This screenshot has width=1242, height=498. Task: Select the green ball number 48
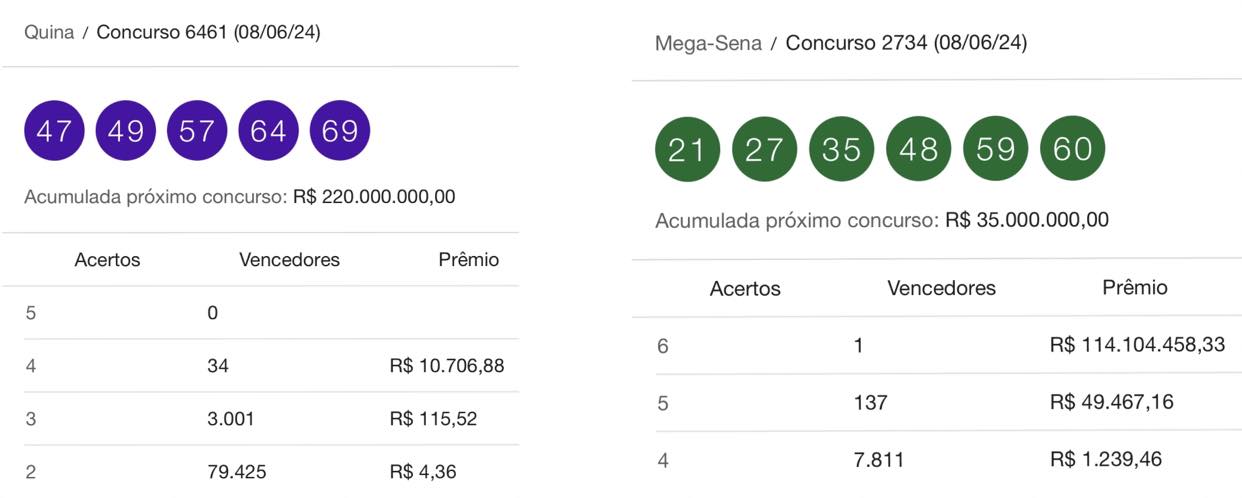[918, 149]
